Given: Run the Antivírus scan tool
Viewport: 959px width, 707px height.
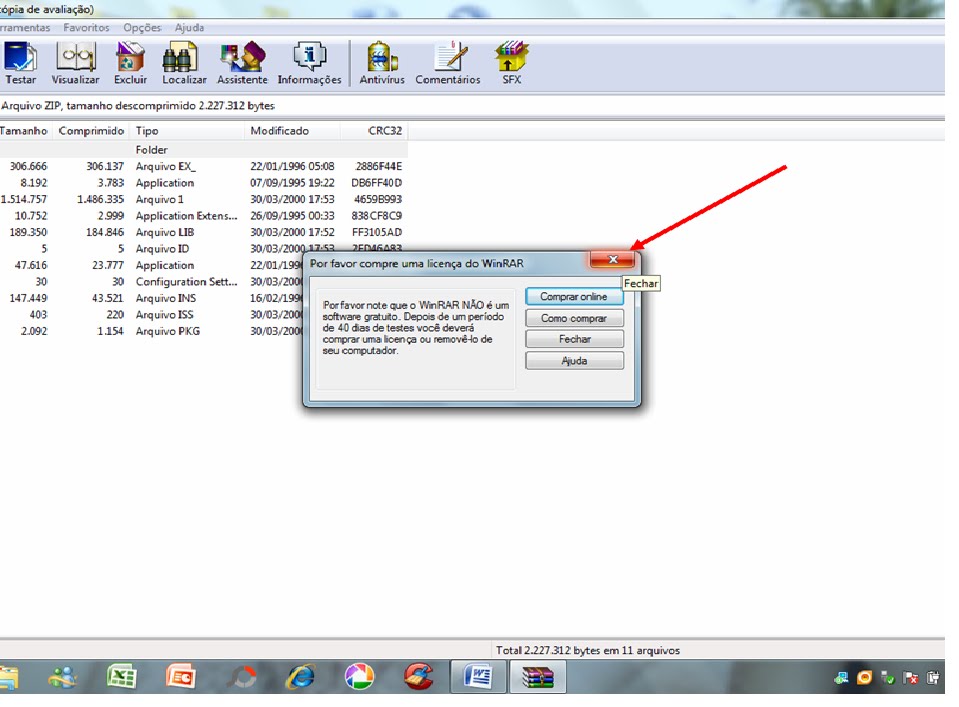Looking at the screenshot, I should pyautogui.click(x=382, y=62).
